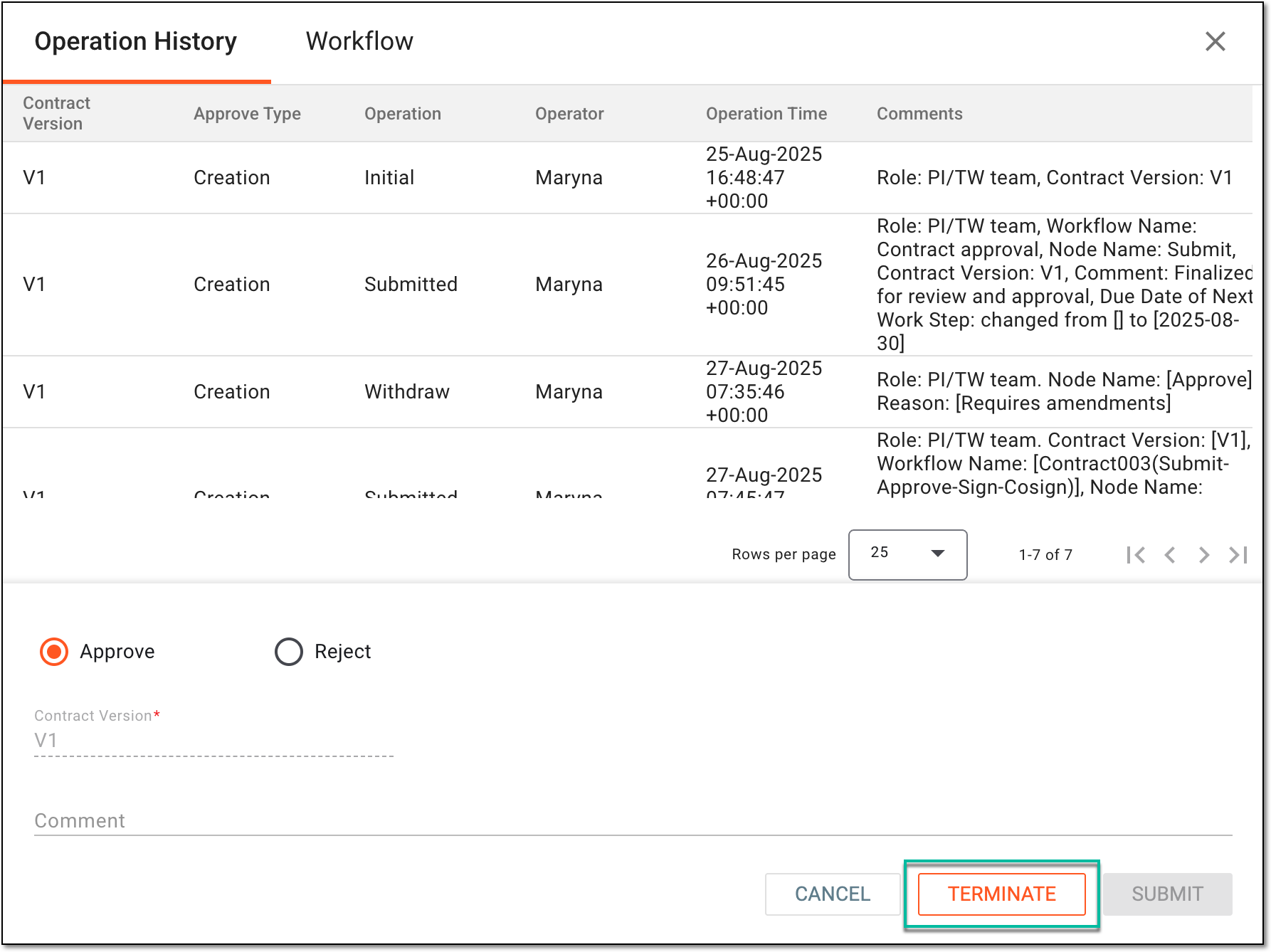Image resolution: width=1271 pixels, height=952 pixels.
Task: Click the SUBMIT button
Action: (1167, 894)
